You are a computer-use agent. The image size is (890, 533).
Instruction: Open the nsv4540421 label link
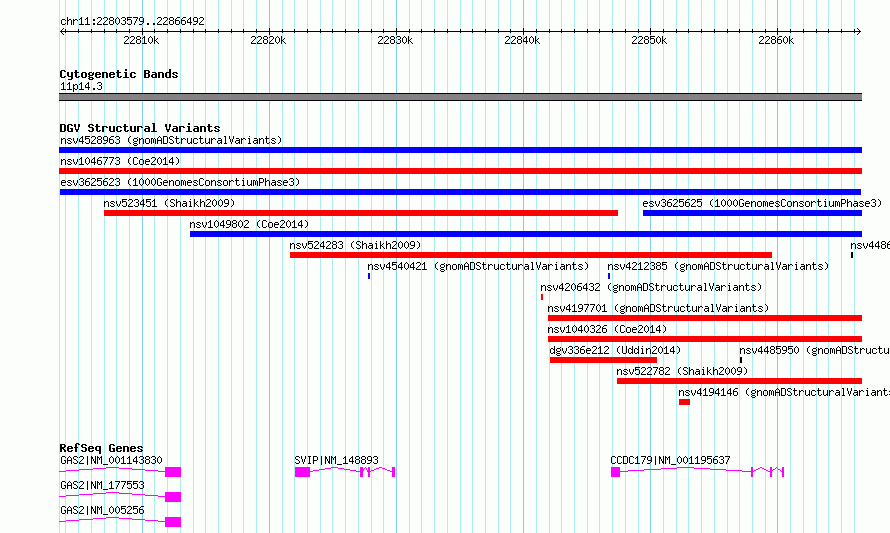[478, 266]
